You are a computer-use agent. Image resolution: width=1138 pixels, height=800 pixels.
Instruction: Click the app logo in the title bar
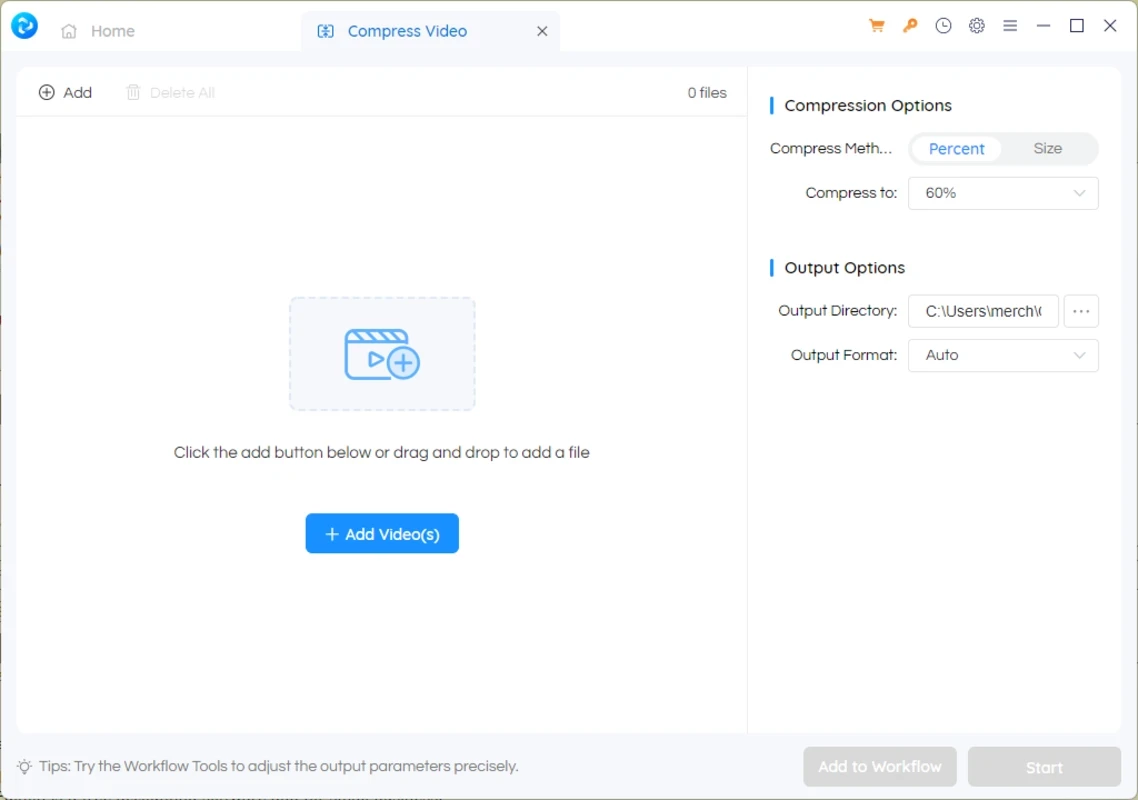click(24, 27)
